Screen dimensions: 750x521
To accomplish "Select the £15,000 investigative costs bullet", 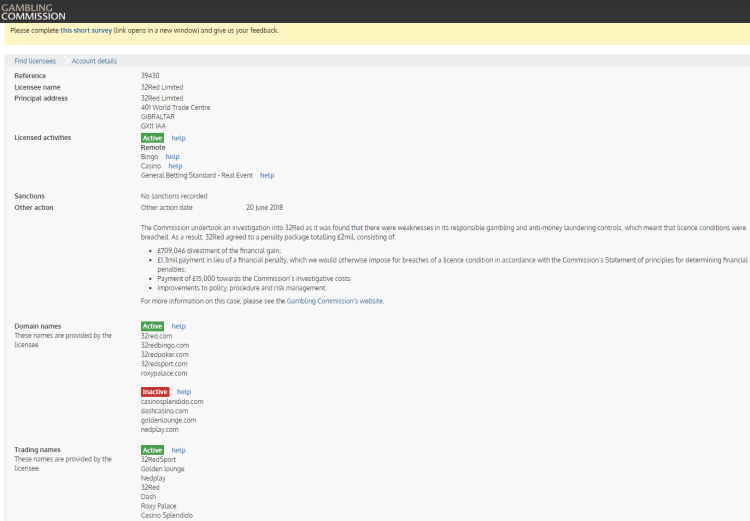I will click(254, 278).
